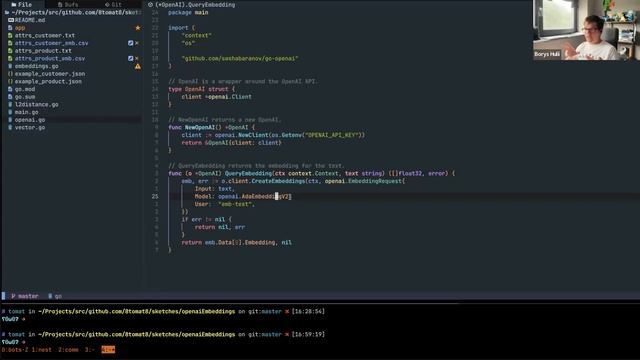Click the 'client *openai.Client' field line
640x360 pixels.
coord(217,97)
